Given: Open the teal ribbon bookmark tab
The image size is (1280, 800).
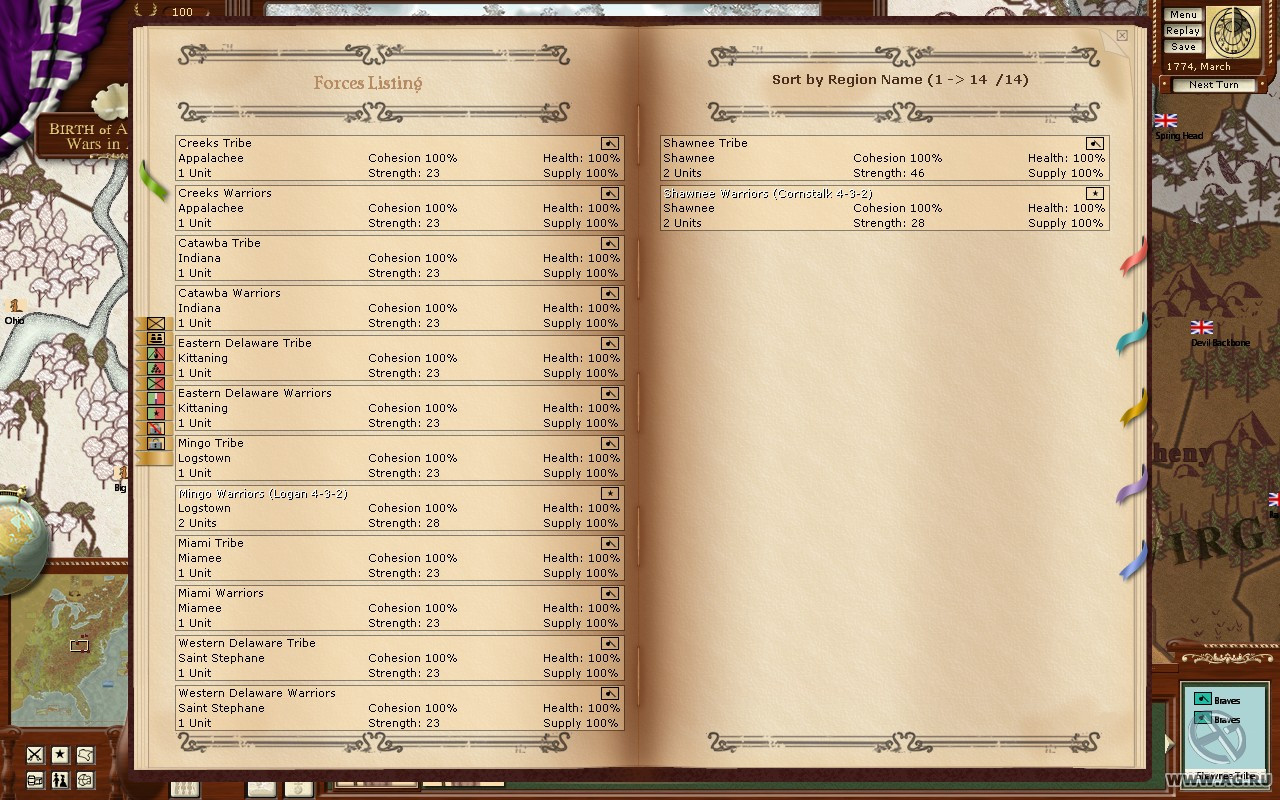Looking at the screenshot, I should click(x=1131, y=334).
